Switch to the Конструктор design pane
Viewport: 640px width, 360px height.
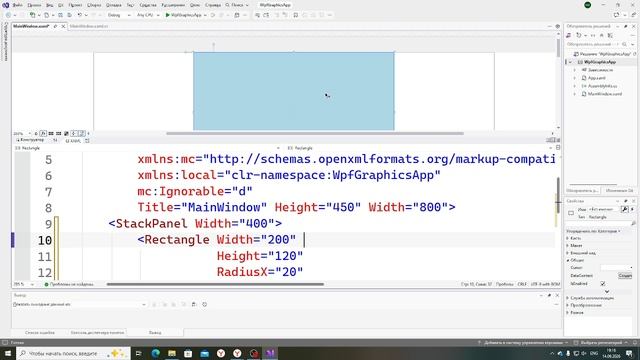coord(31,140)
